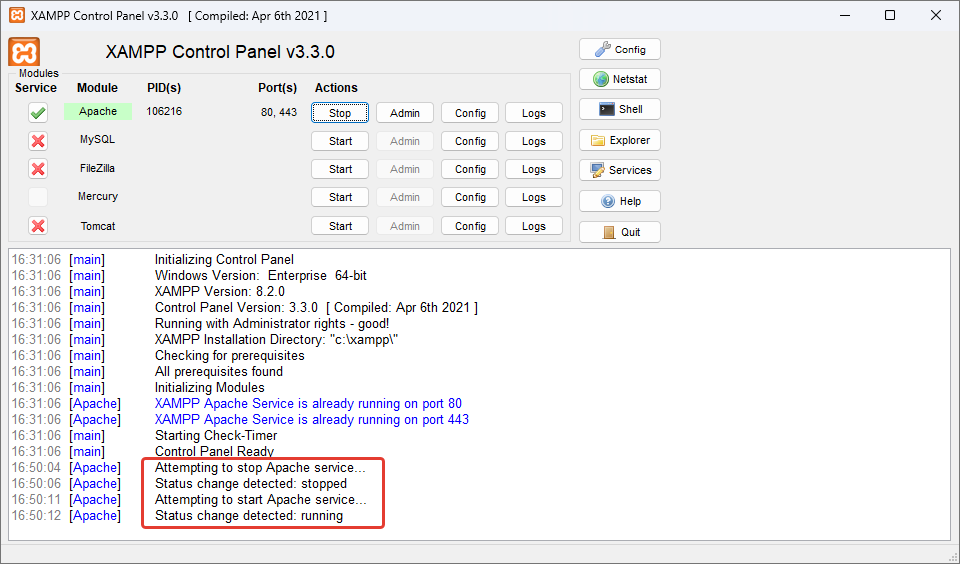Open the Services panel button

[x=620, y=170]
